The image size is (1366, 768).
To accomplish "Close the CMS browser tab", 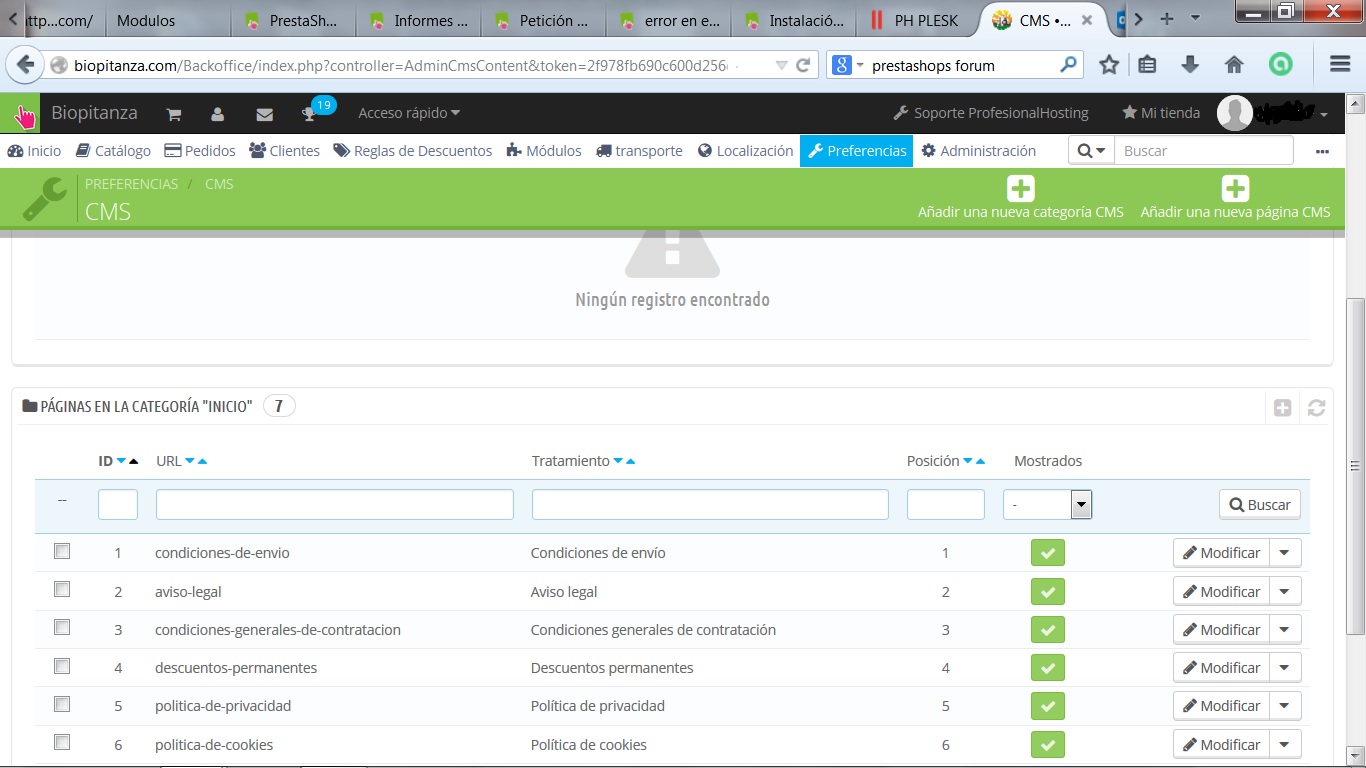I will 1087,20.
